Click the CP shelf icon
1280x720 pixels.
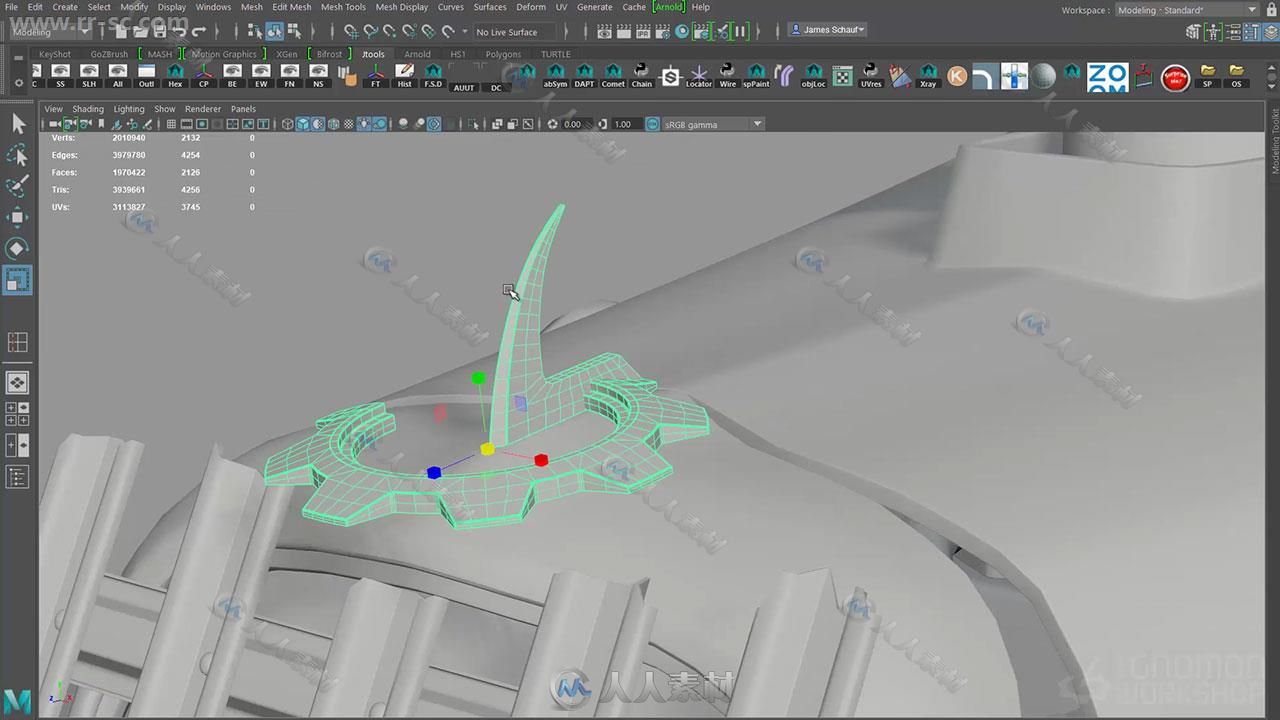[204, 76]
